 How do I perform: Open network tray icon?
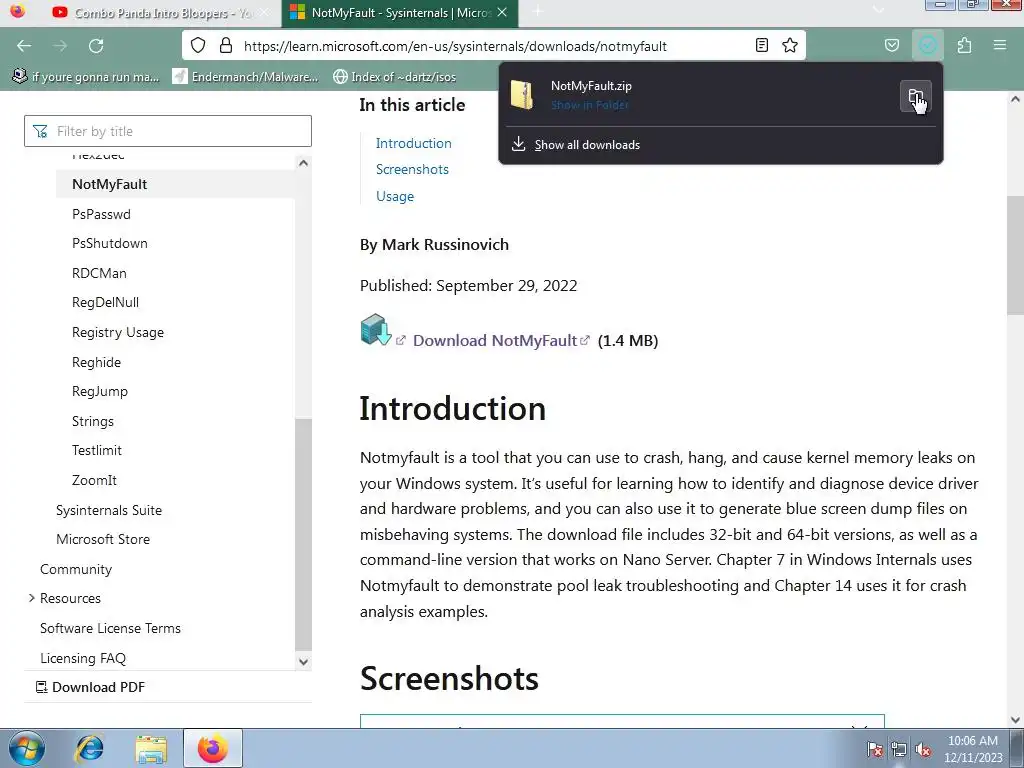click(899, 749)
